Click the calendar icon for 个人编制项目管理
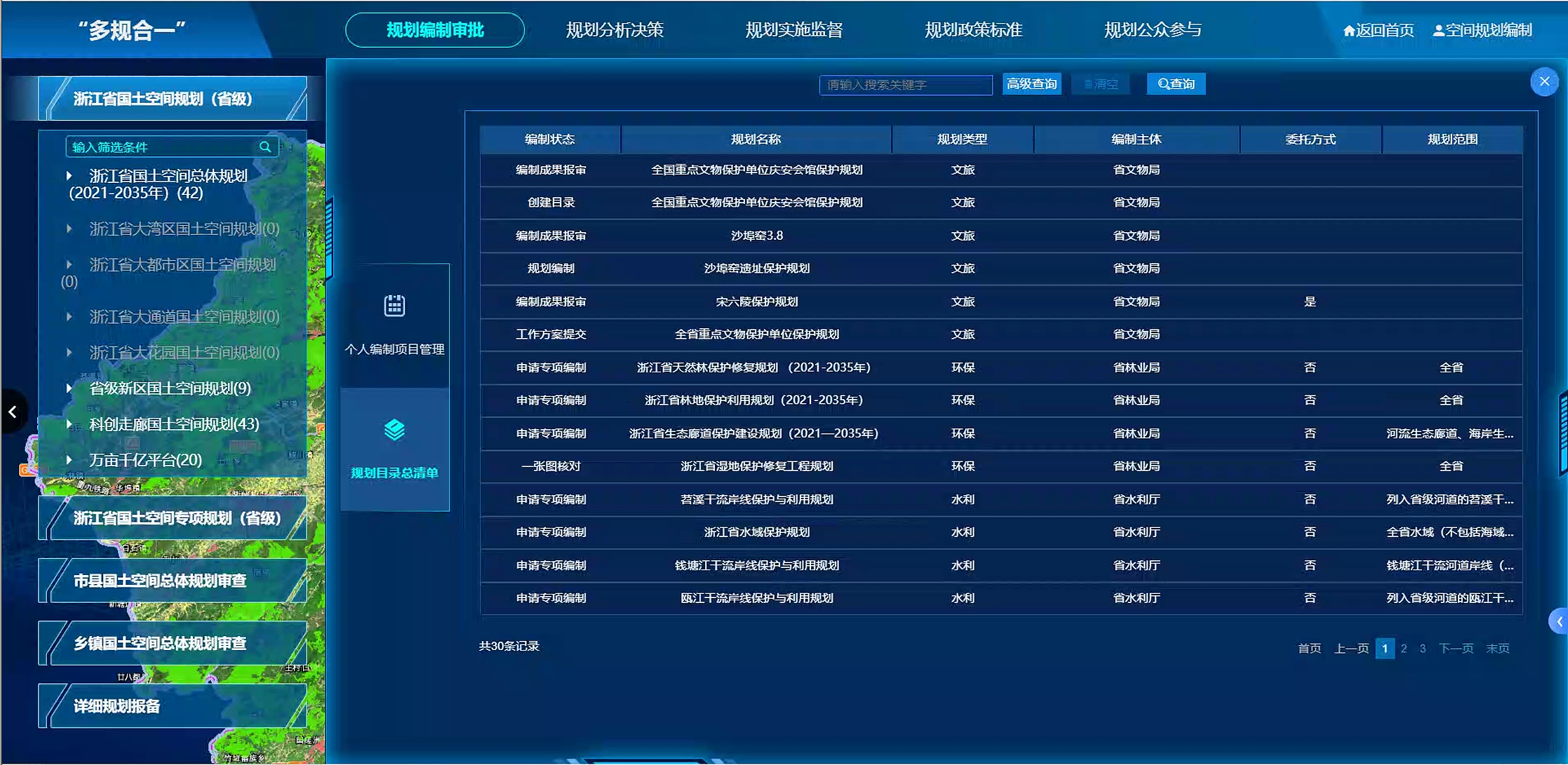 394,306
